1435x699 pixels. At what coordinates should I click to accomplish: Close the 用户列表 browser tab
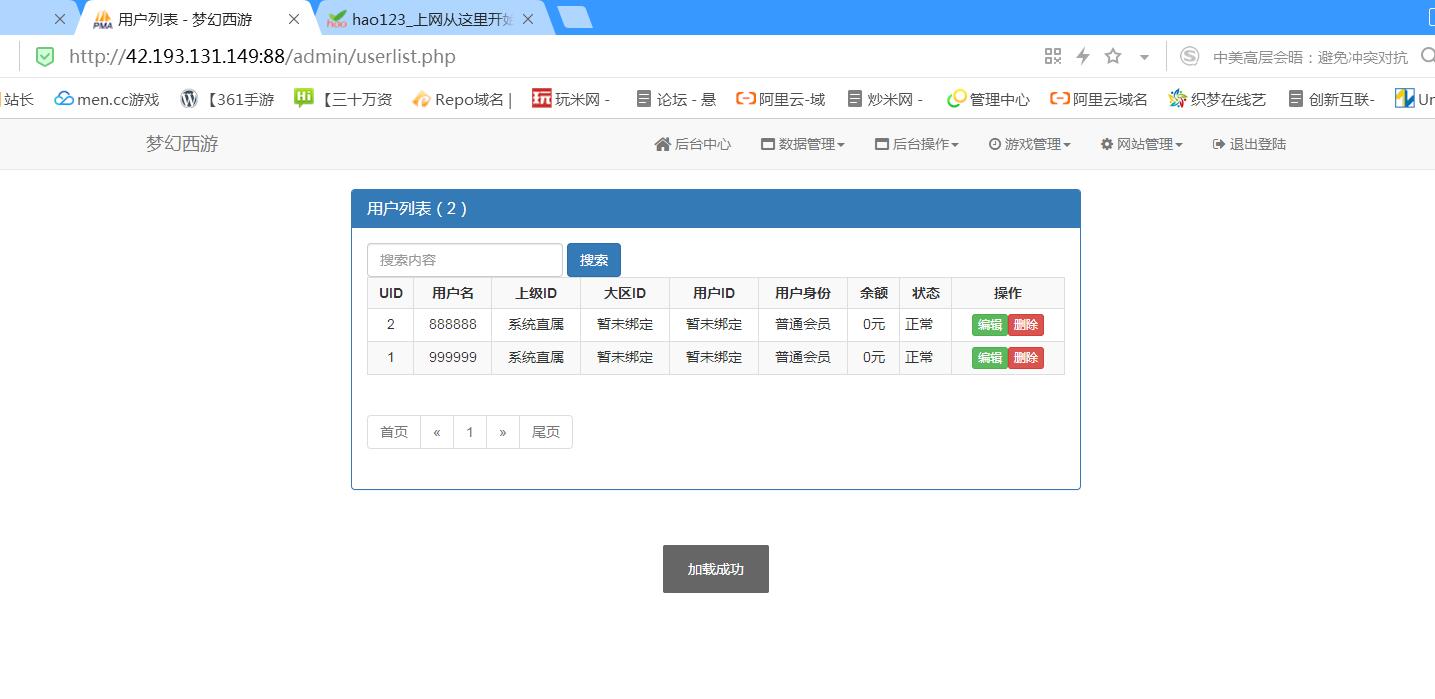pos(294,19)
